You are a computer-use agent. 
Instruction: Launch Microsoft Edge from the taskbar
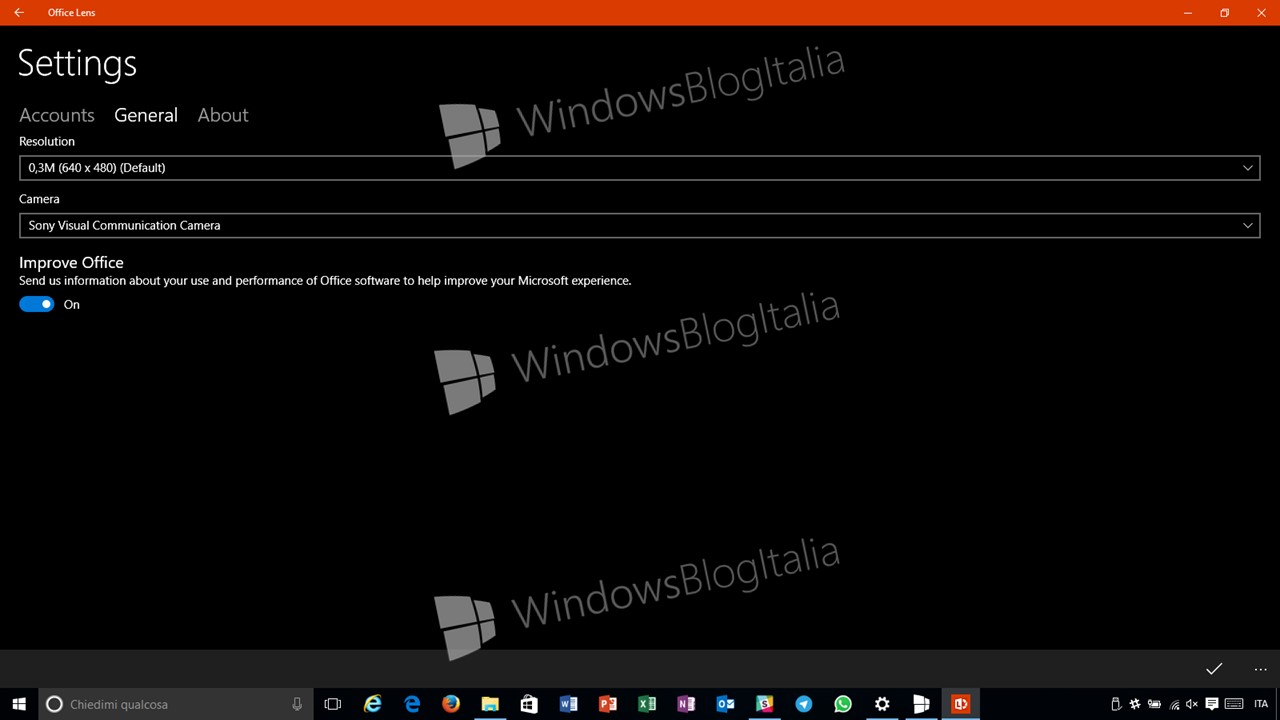(x=412, y=704)
